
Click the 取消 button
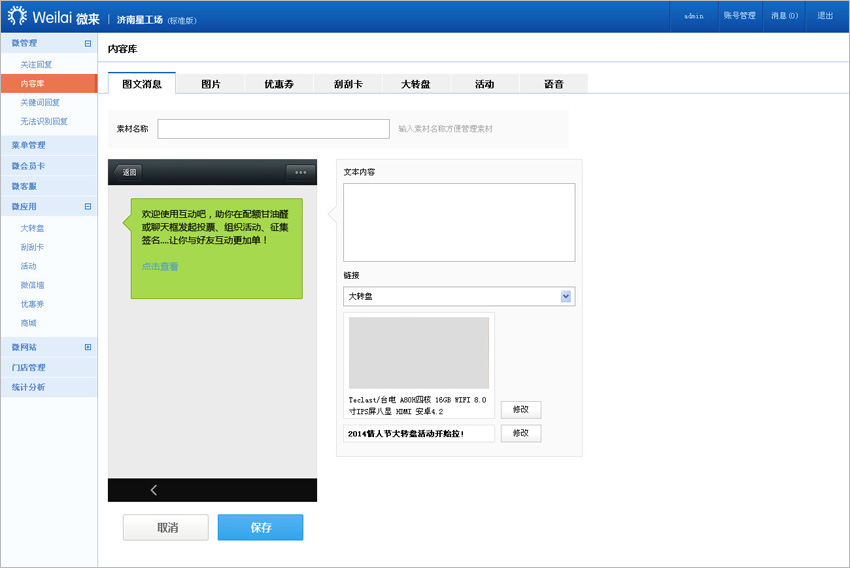click(166, 528)
